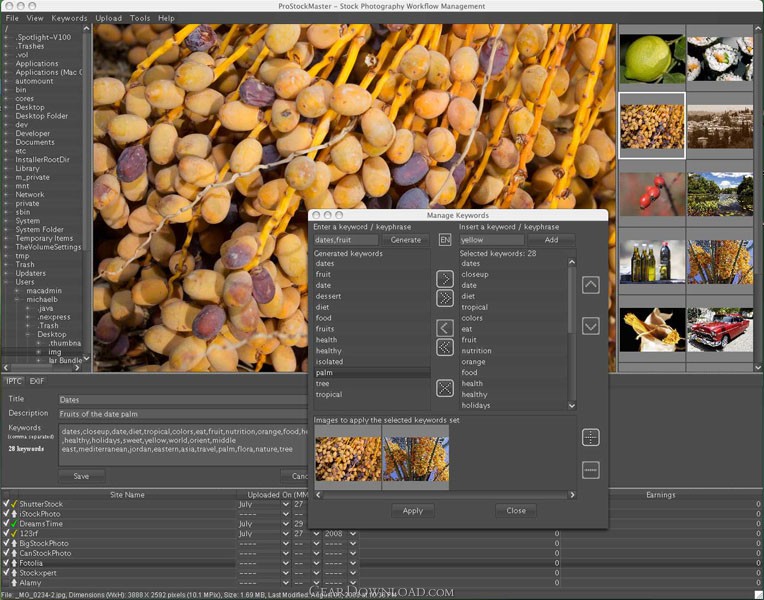Select the red vintage car thumbnail
This screenshot has height=600, width=764.
click(x=720, y=329)
